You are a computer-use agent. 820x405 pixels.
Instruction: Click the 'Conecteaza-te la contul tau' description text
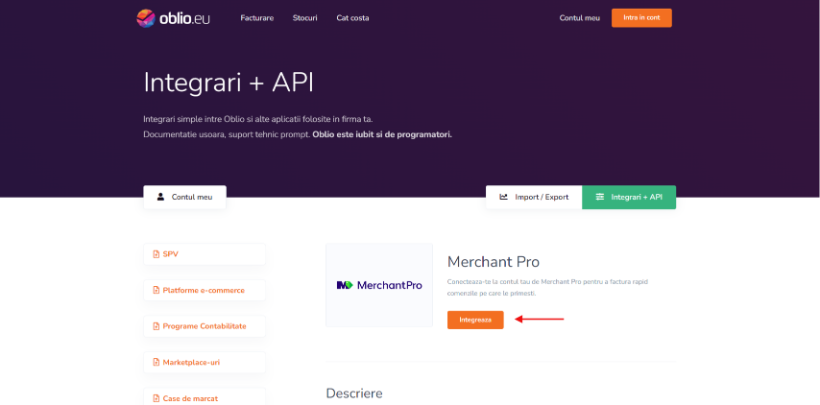[x=548, y=288]
